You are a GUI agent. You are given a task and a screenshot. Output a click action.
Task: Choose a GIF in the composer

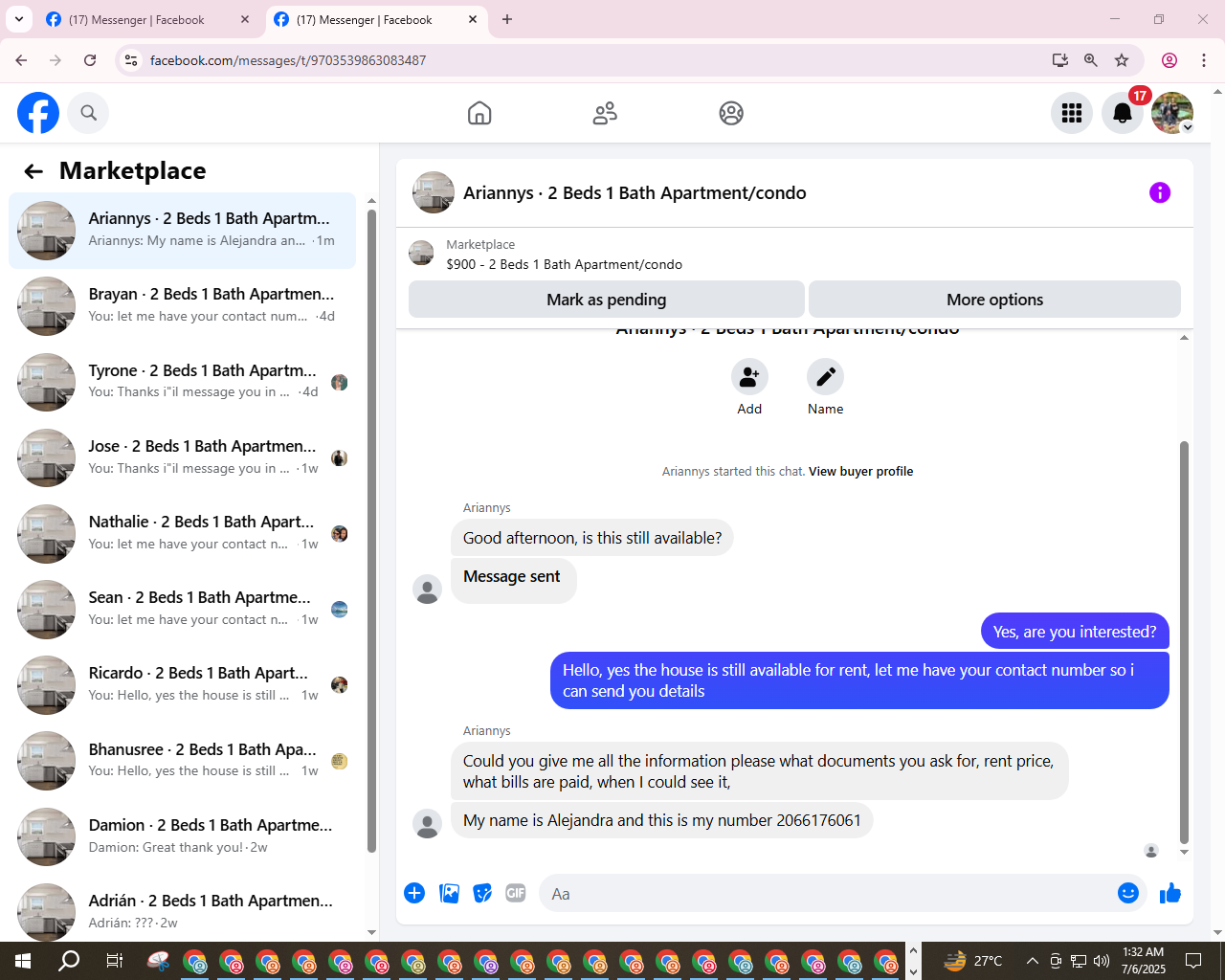coord(516,893)
